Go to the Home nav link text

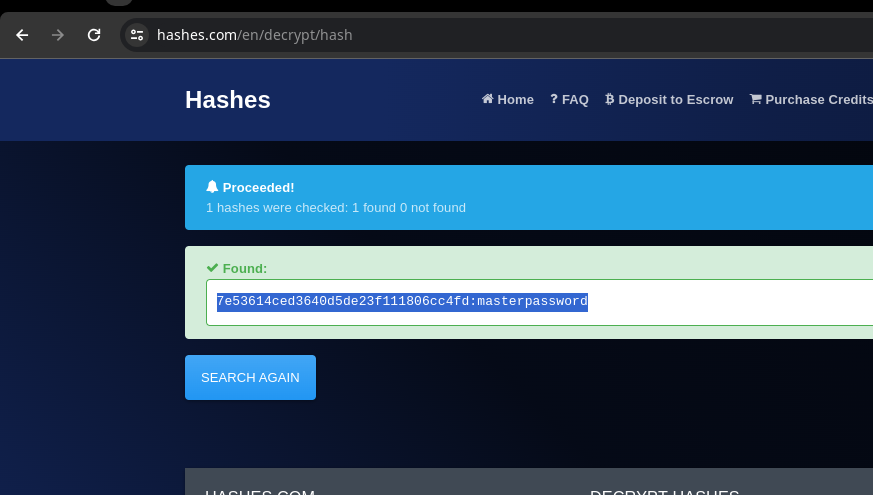pyautogui.click(x=515, y=100)
